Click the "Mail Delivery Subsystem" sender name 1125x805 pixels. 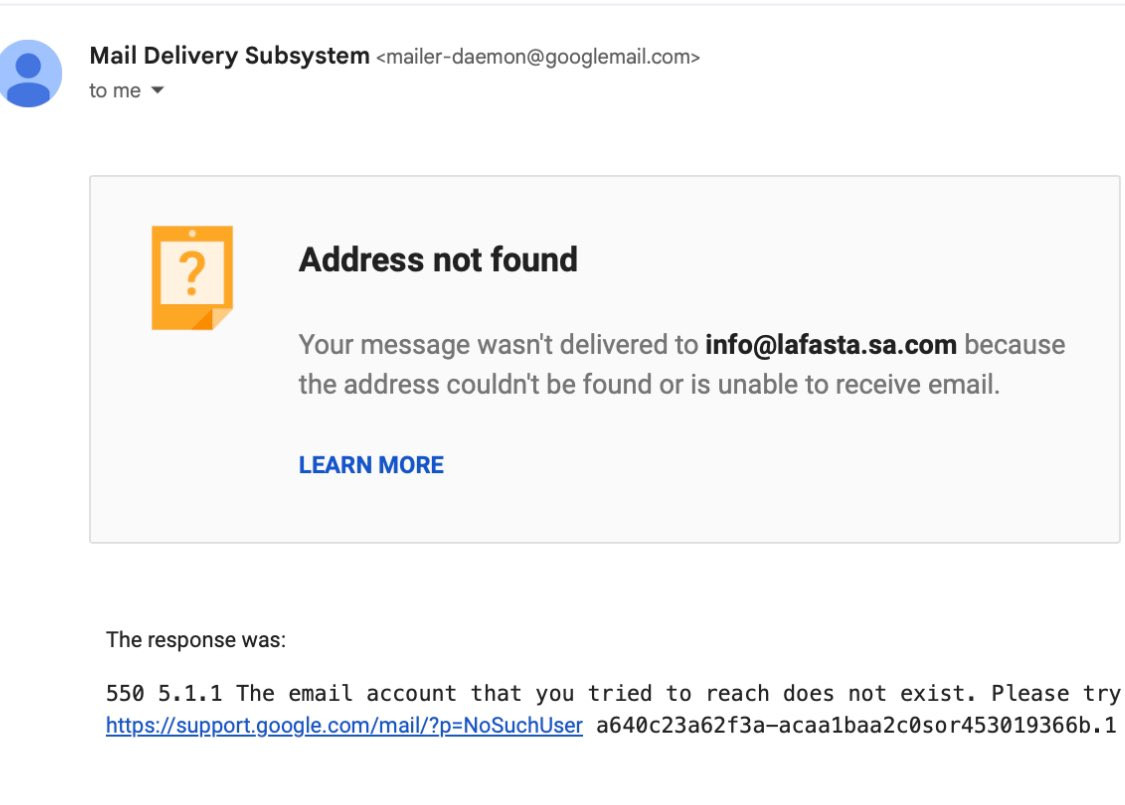pos(229,56)
